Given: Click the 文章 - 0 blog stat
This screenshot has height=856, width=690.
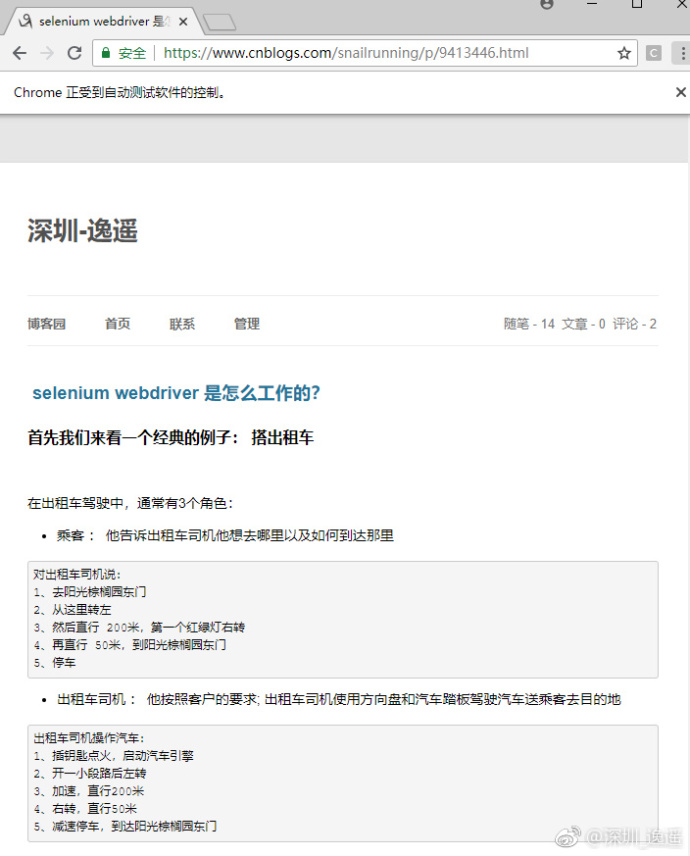Looking at the screenshot, I should (584, 324).
